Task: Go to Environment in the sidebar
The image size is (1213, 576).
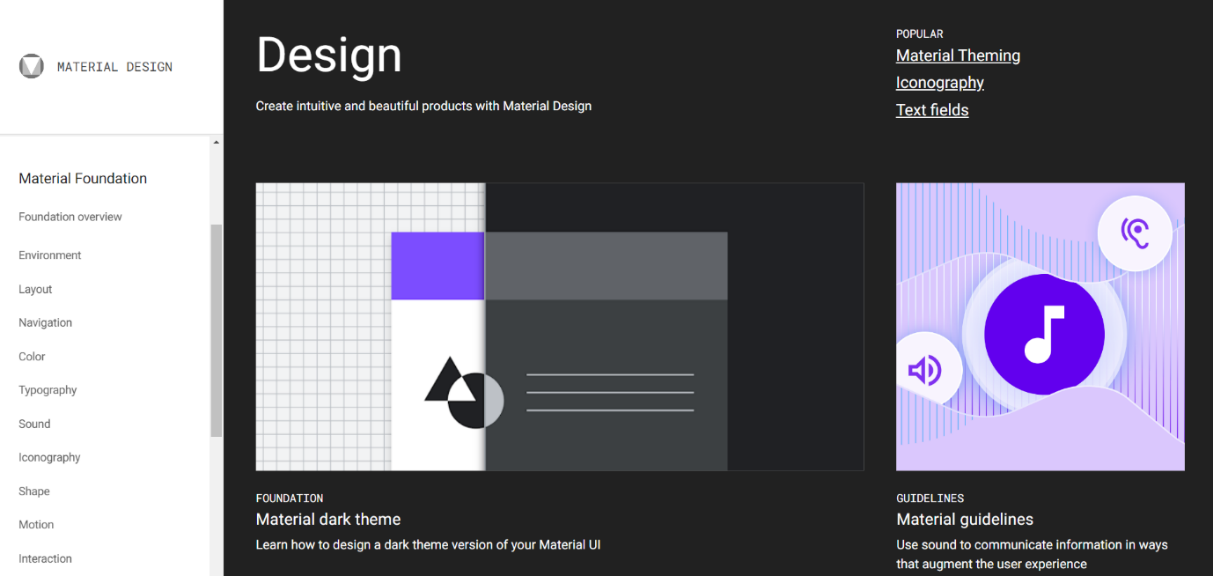Action: (50, 255)
